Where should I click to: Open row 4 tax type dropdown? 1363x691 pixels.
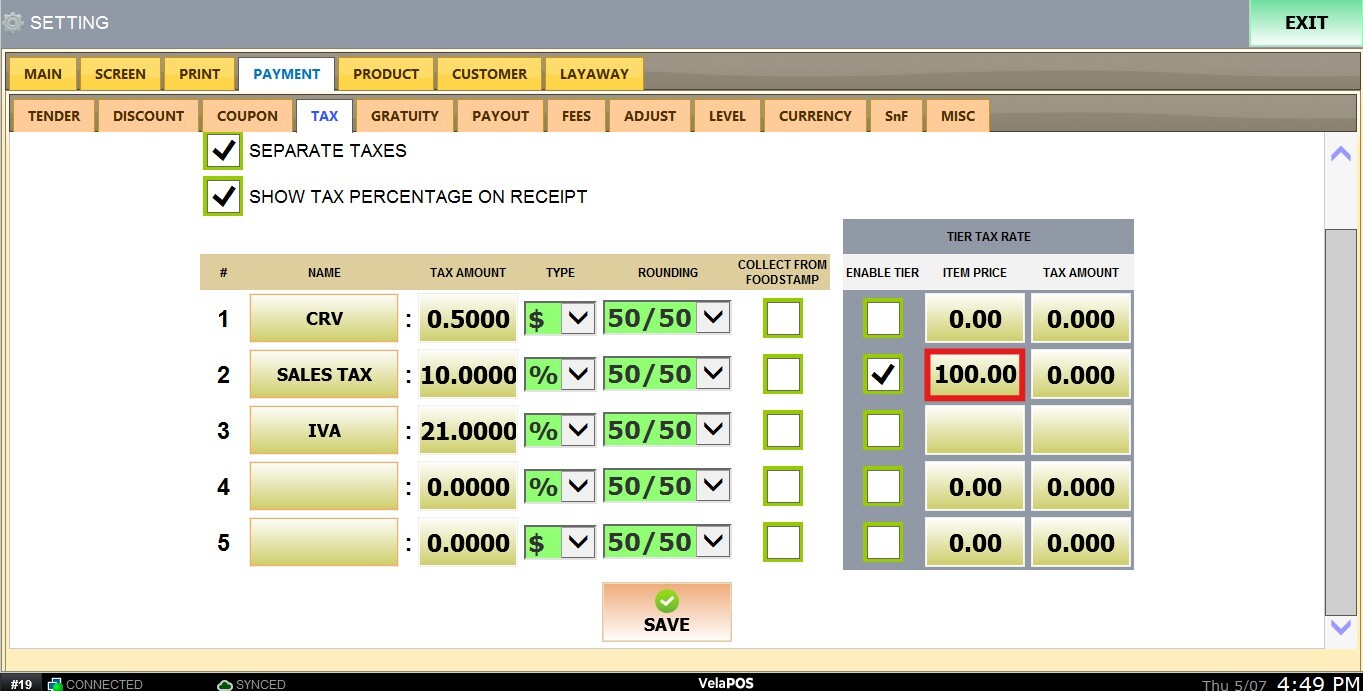560,487
